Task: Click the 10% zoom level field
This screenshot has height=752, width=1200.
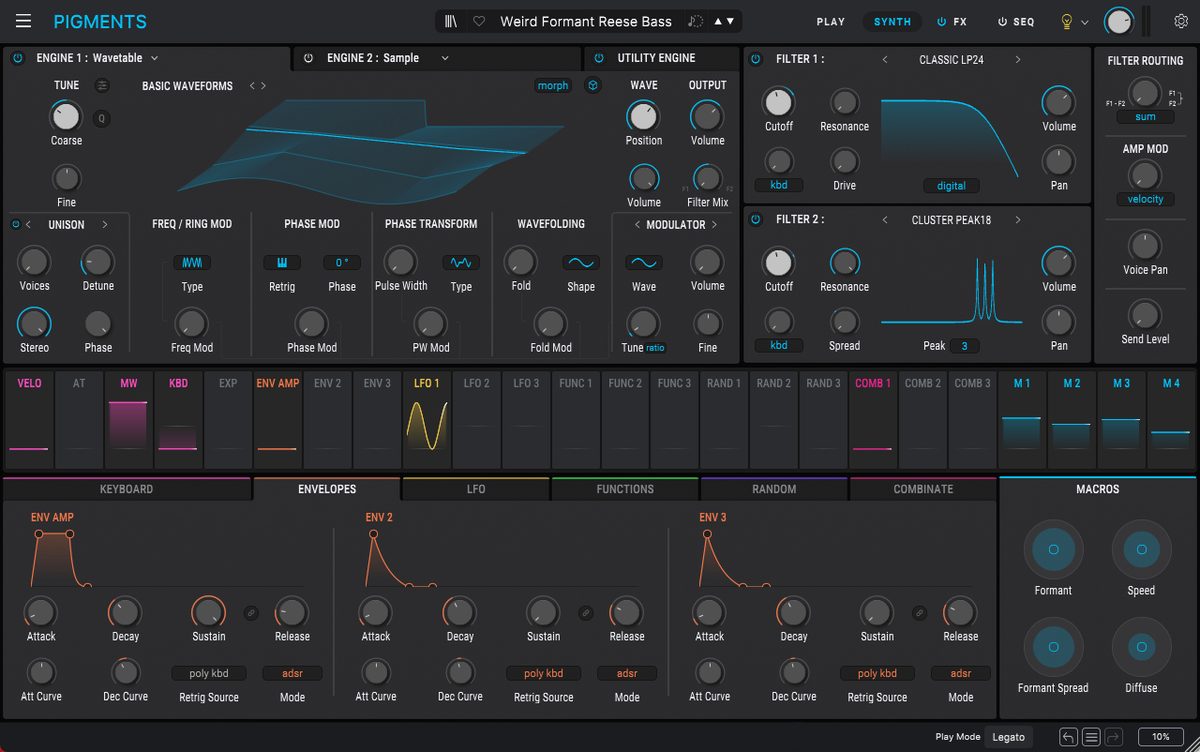Action: pyautogui.click(x=1160, y=737)
